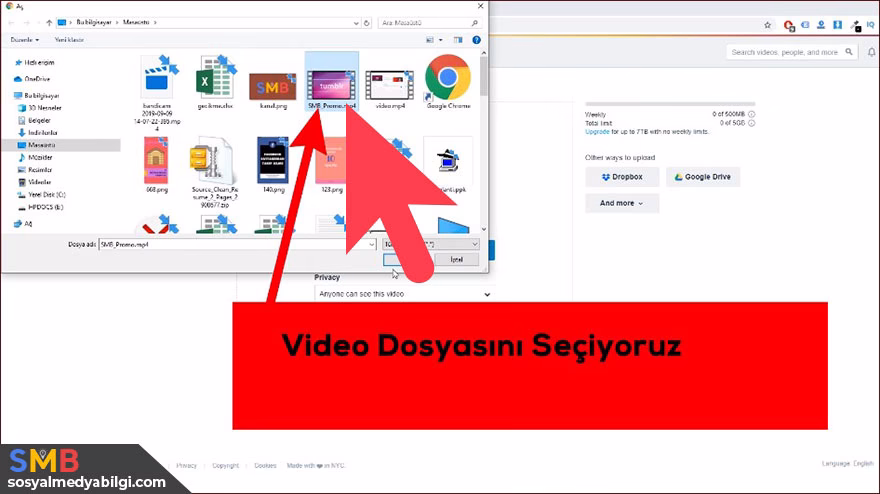
Task: Click Yeni klasör to create folder
Action: 69,40
